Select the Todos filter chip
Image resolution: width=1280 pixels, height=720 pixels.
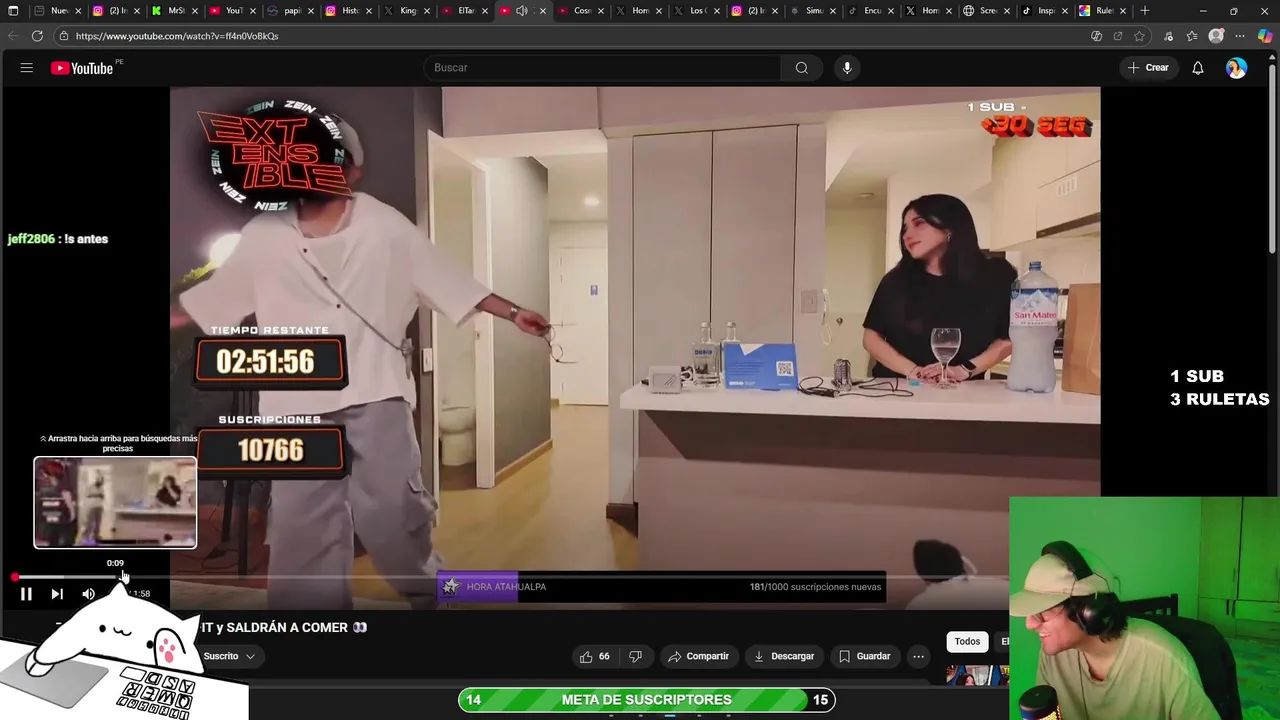pos(967,642)
